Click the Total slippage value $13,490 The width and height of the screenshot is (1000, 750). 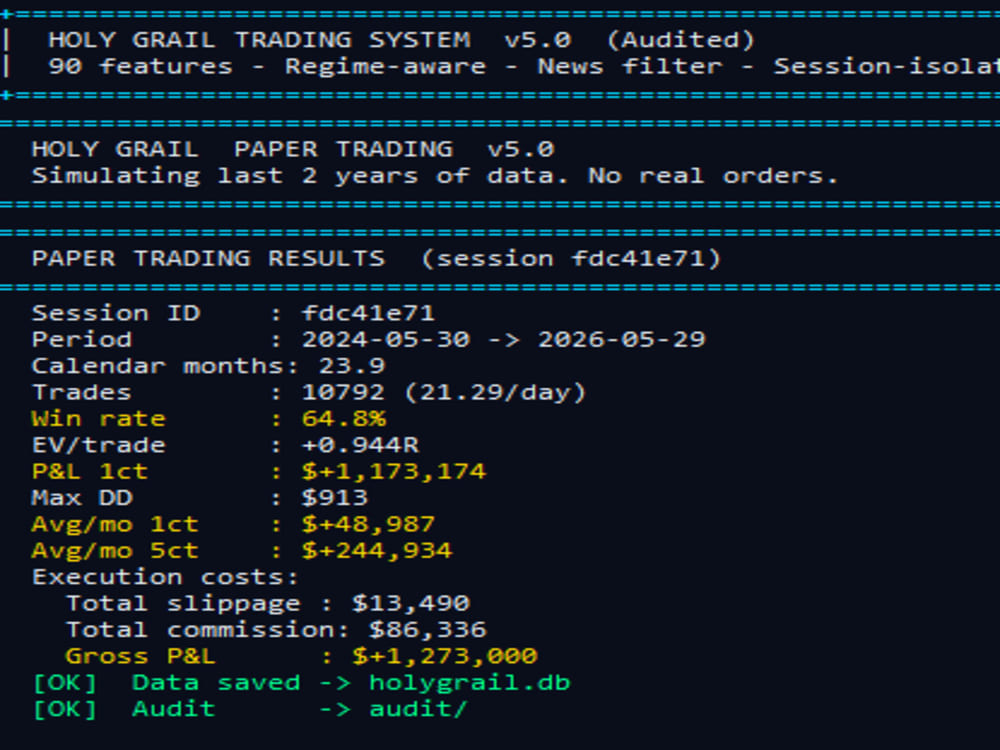pyautogui.click(x=410, y=603)
